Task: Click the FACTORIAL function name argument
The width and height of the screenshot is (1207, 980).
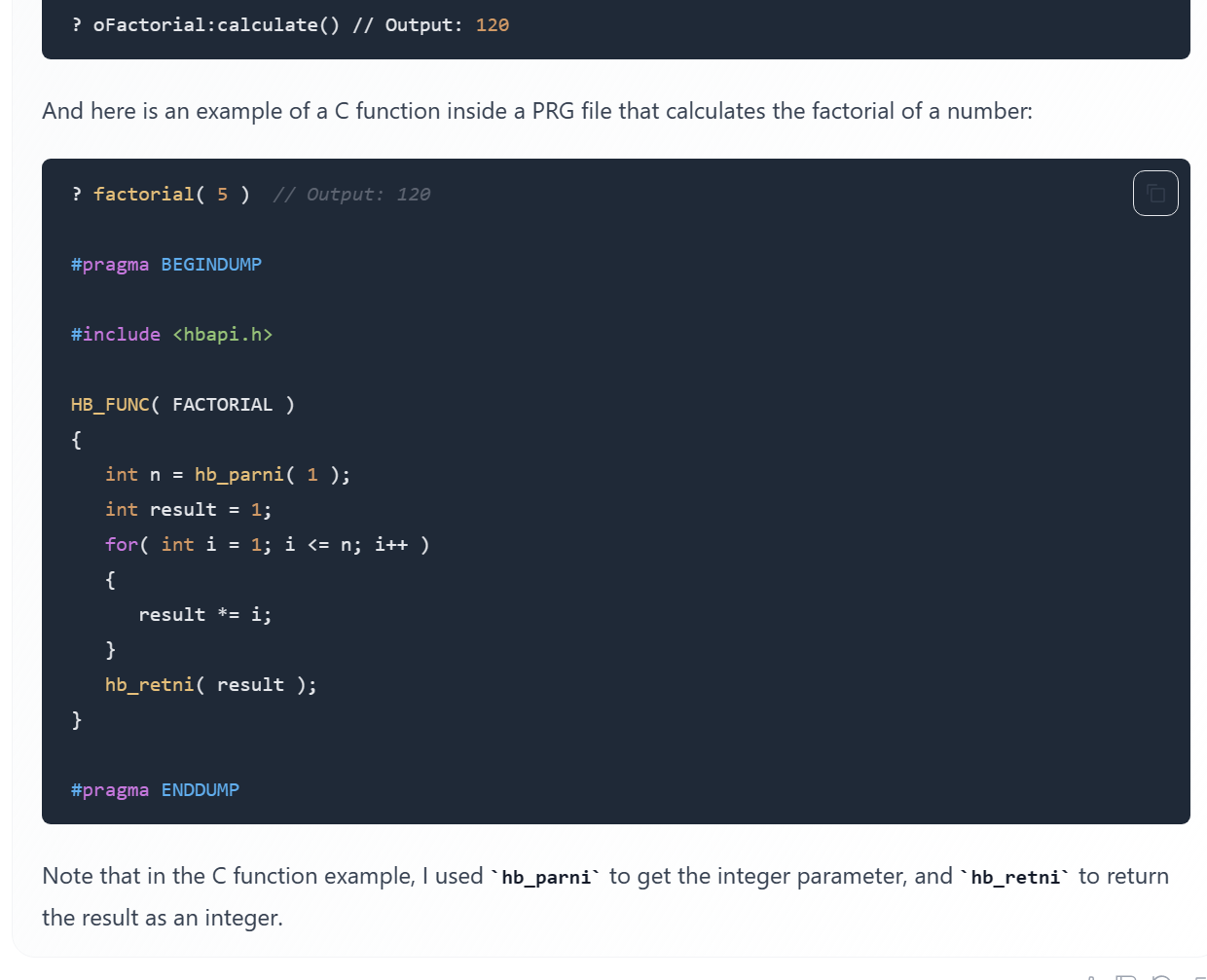Action: (x=223, y=405)
